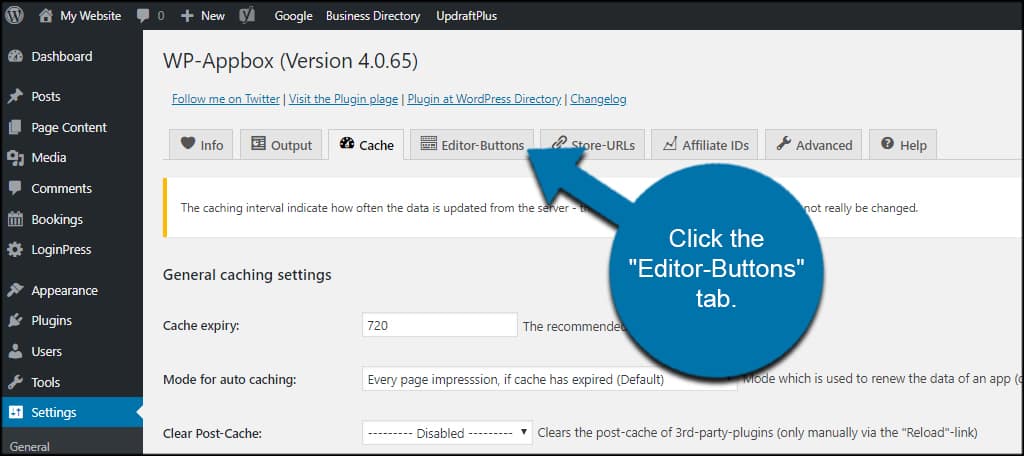This screenshot has width=1024, height=456.
Task: Switch to the Info tab
Action: pos(201,144)
